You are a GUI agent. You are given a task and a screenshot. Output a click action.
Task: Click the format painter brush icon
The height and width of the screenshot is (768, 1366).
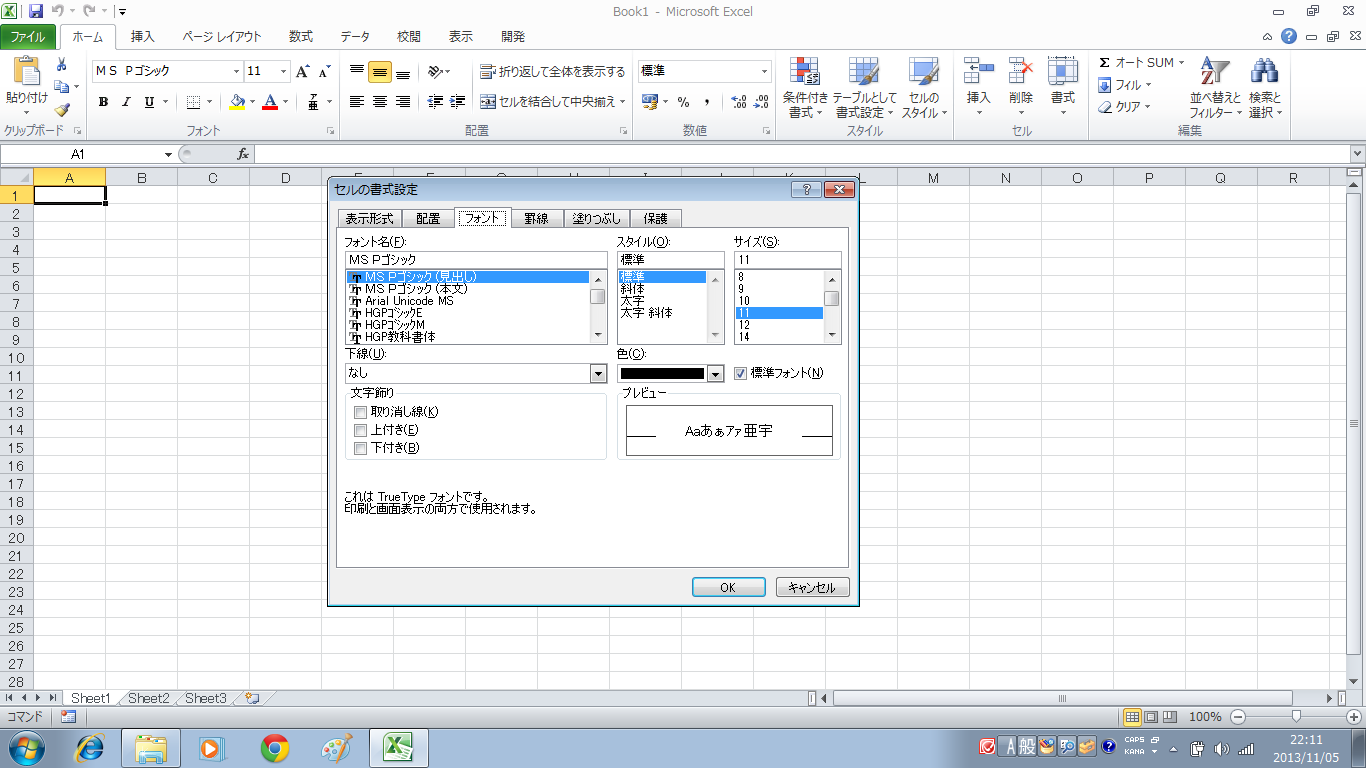(x=62, y=110)
